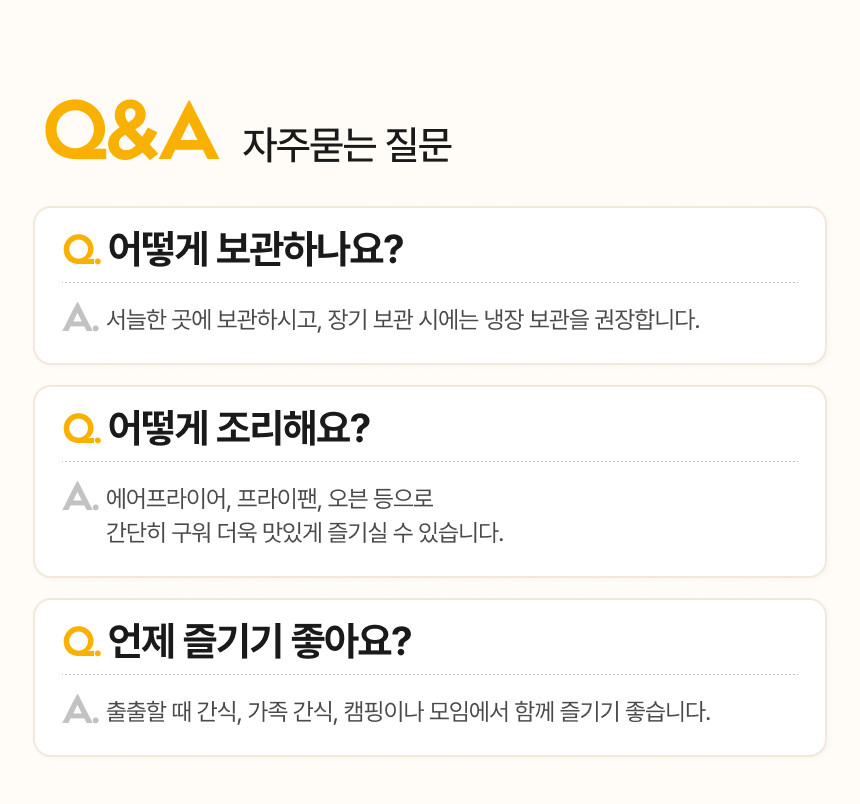Tap the Q icon before 언제 즐기기 좋아요?
860x804 pixels.
pos(79,640)
